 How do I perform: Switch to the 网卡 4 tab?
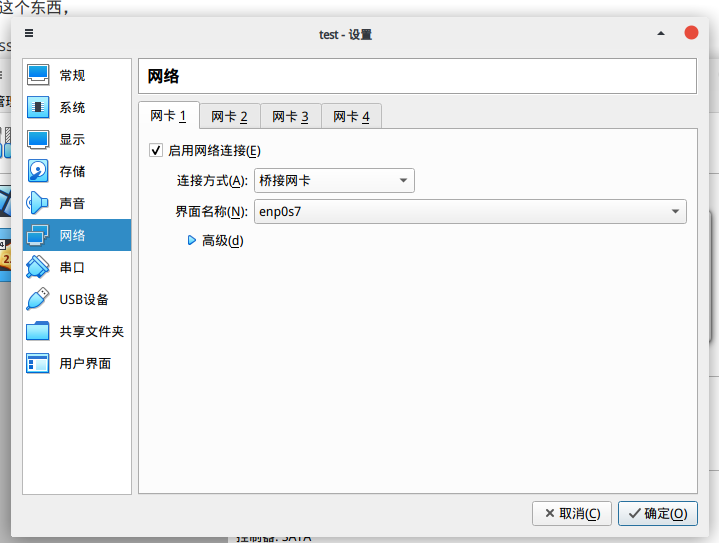click(351, 117)
